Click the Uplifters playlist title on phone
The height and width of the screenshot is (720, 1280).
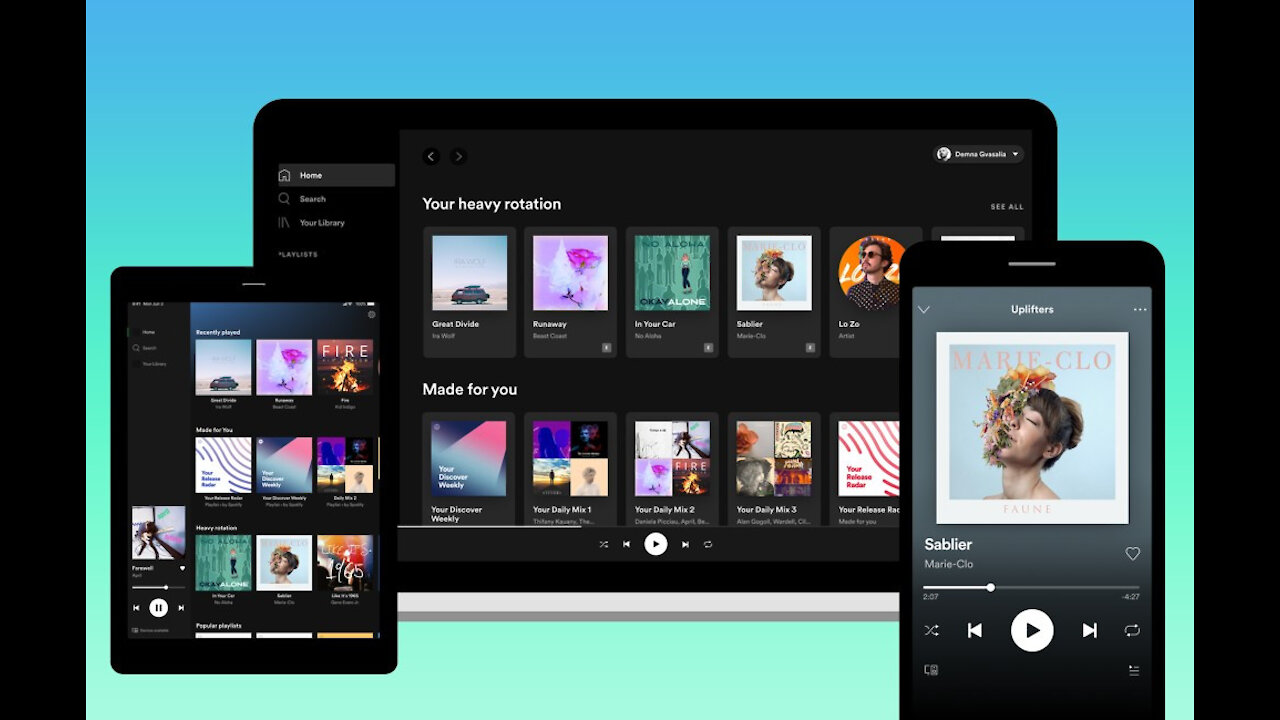pyautogui.click(x=1032, y=310)
